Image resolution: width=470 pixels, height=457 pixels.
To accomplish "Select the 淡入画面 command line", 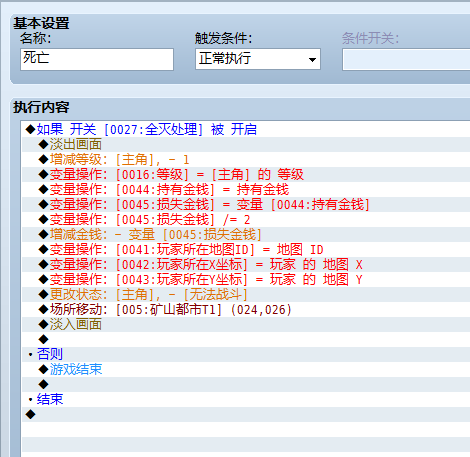I will 246,324.
